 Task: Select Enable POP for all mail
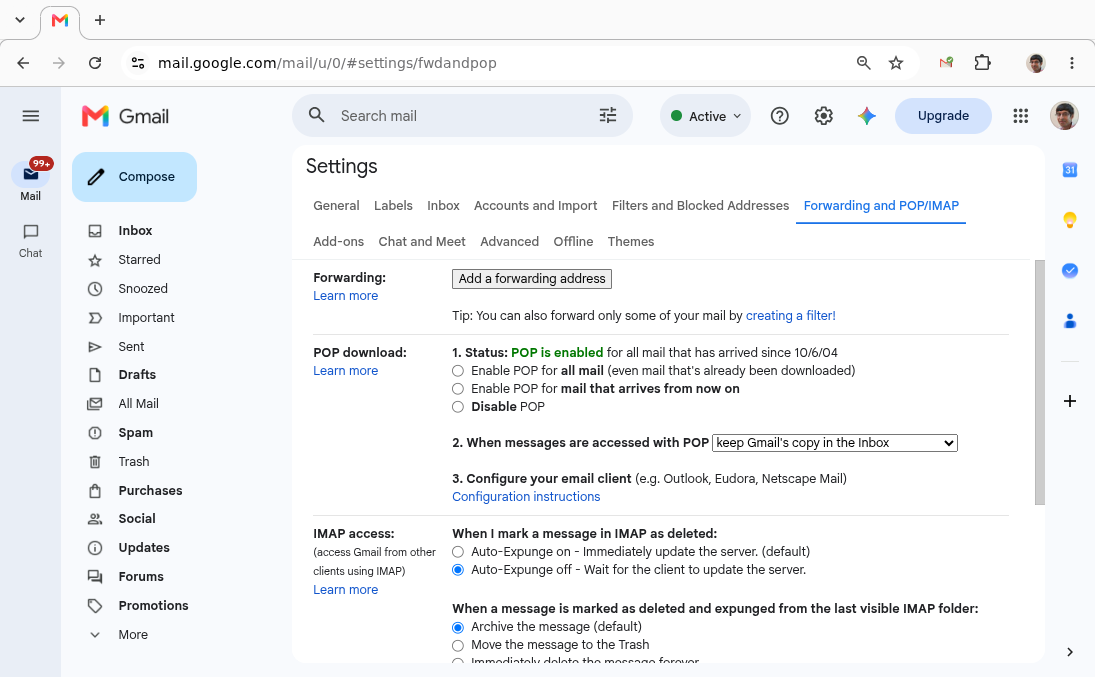(x=457, y=371)
